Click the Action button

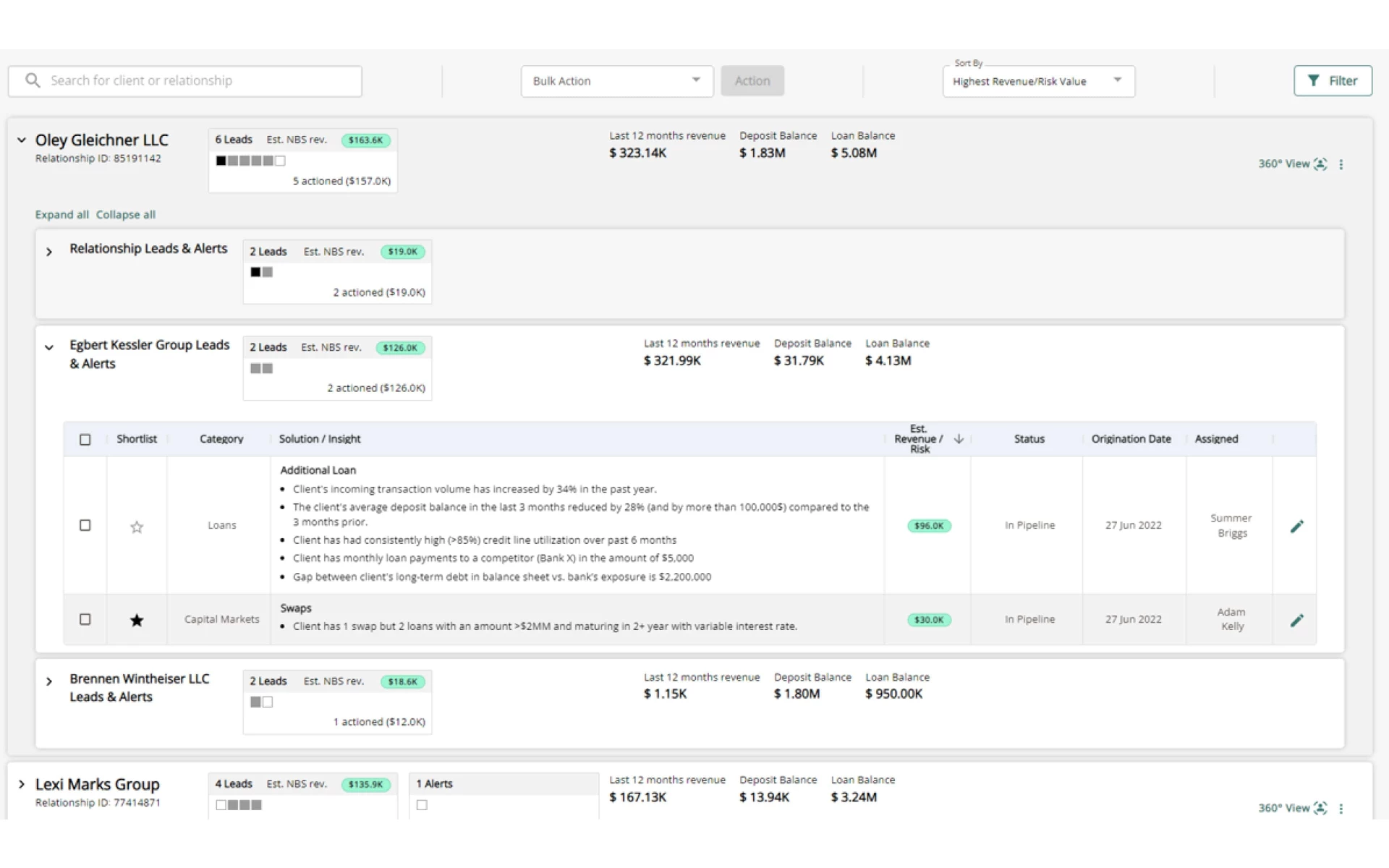pos(752,81)
